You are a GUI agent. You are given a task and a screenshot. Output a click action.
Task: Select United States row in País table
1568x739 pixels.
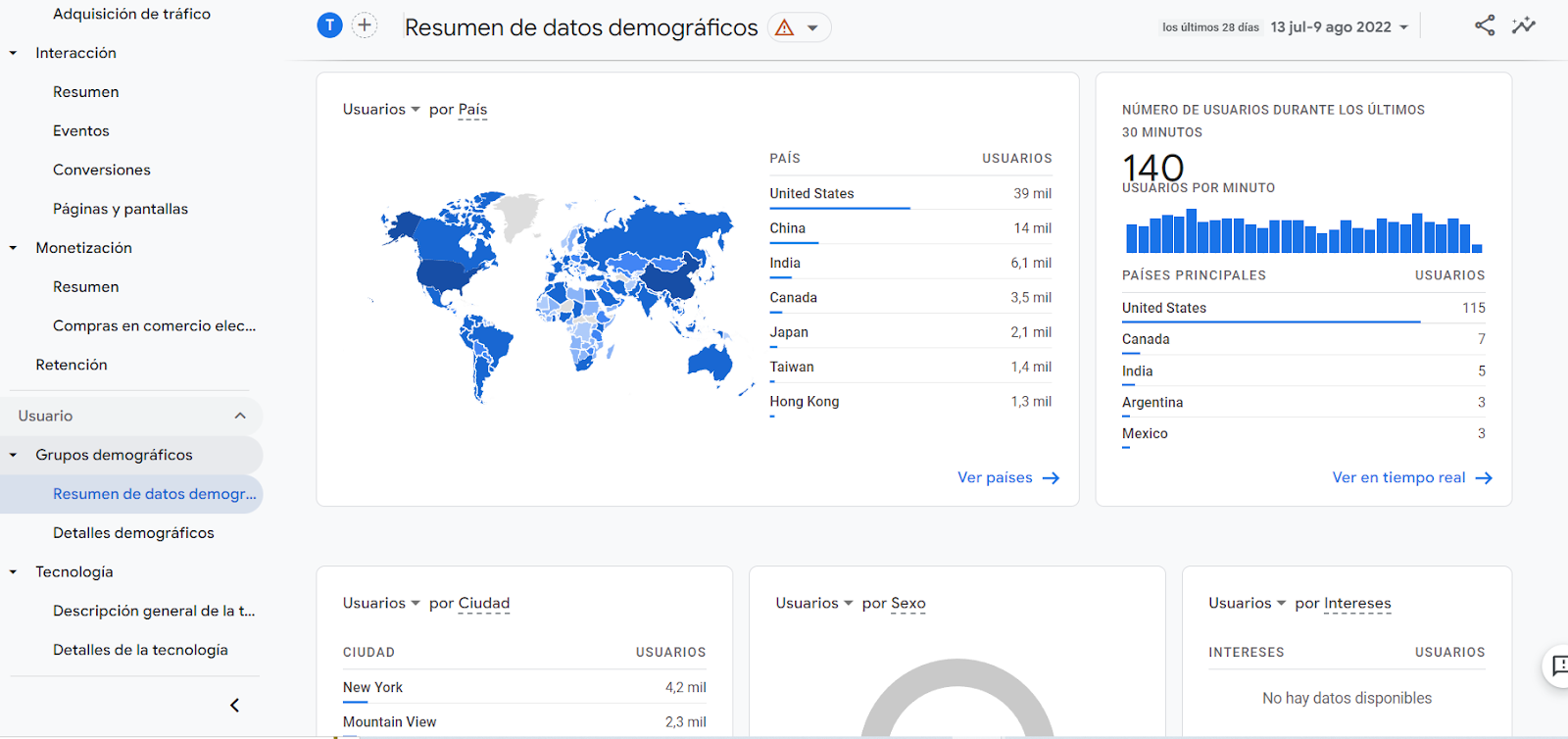910,193
